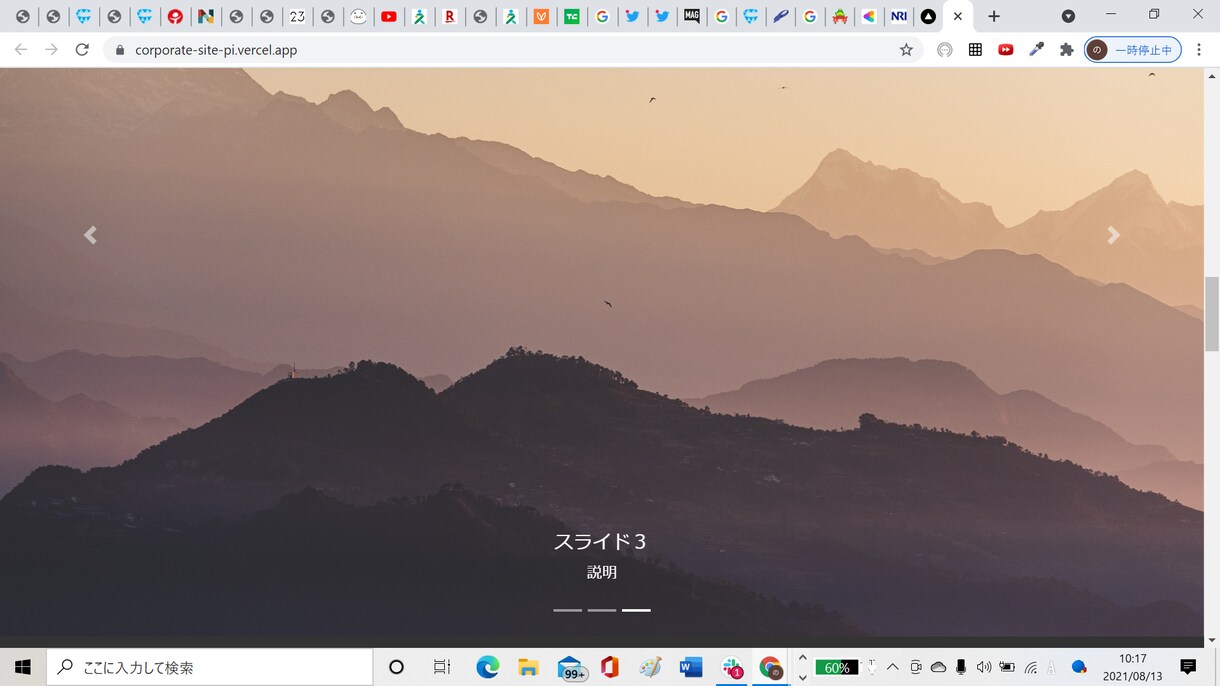Open the grid extension in toolbar
1220x686 pixels.
coord(975,50)
